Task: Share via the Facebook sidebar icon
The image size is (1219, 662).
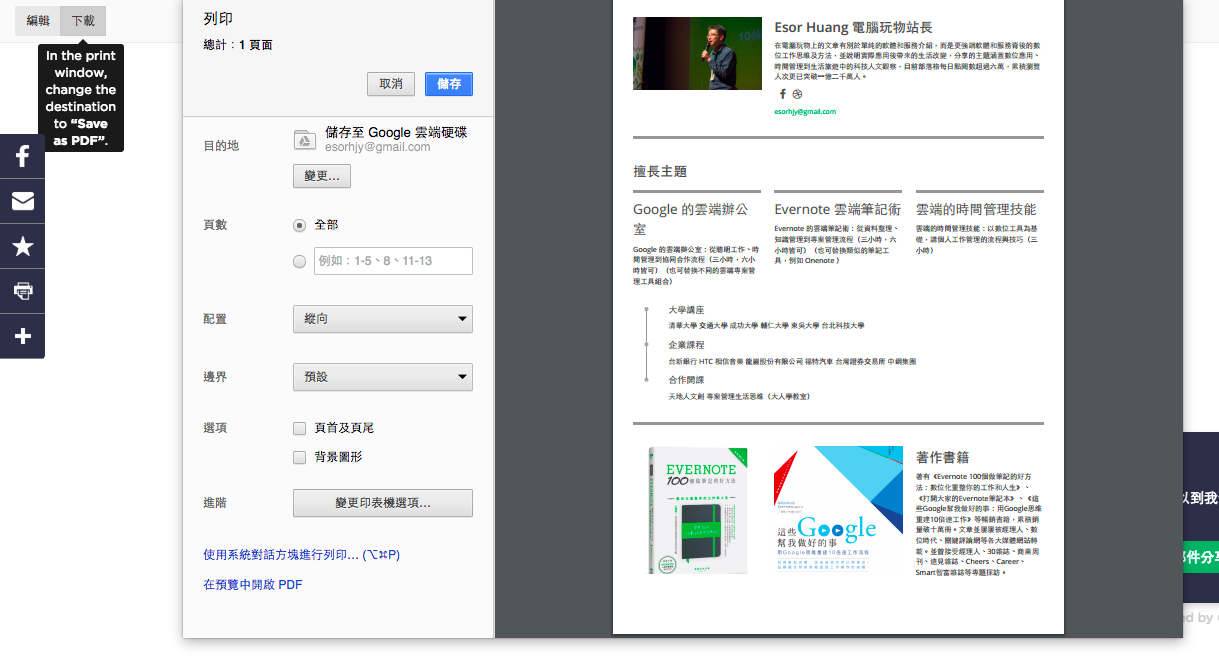Action: click(x=22, y=156)
